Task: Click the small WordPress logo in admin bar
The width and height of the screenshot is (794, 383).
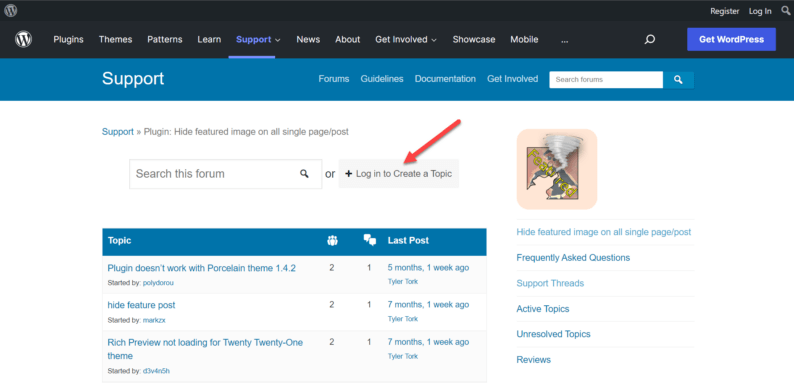Action: (11, 10)
